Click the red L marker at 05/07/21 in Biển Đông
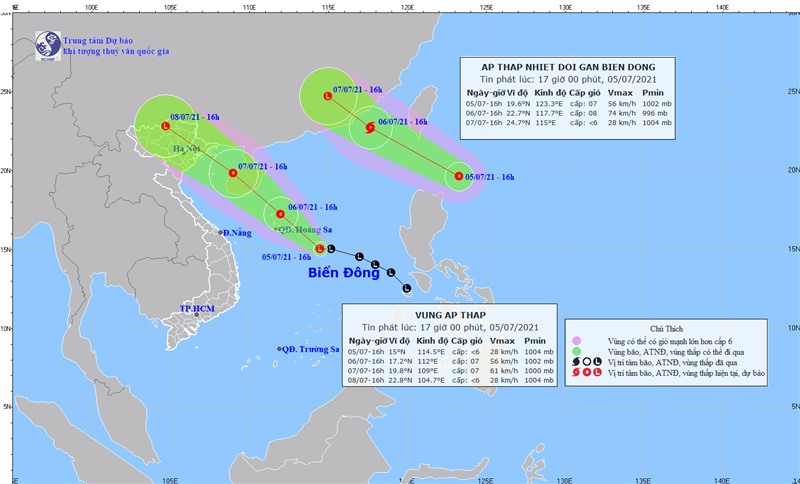This screenshot has height=484, width=800. pyautogui.click(x=320, y=249)
